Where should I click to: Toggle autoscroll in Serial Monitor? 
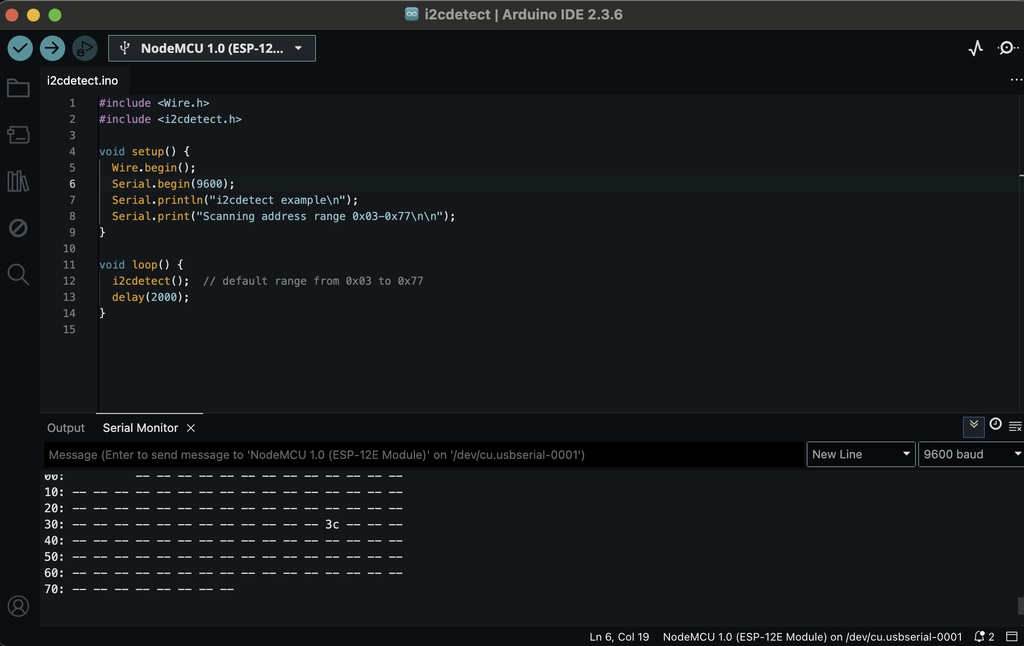click(974, 426)
